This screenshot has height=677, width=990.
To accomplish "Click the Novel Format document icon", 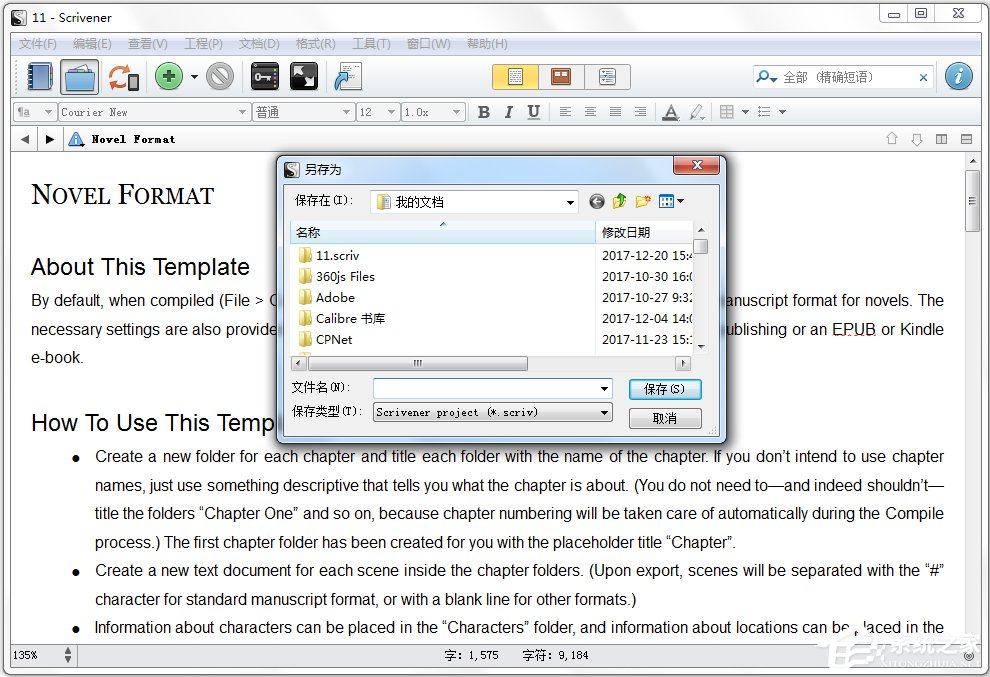I will coord(76,139).
